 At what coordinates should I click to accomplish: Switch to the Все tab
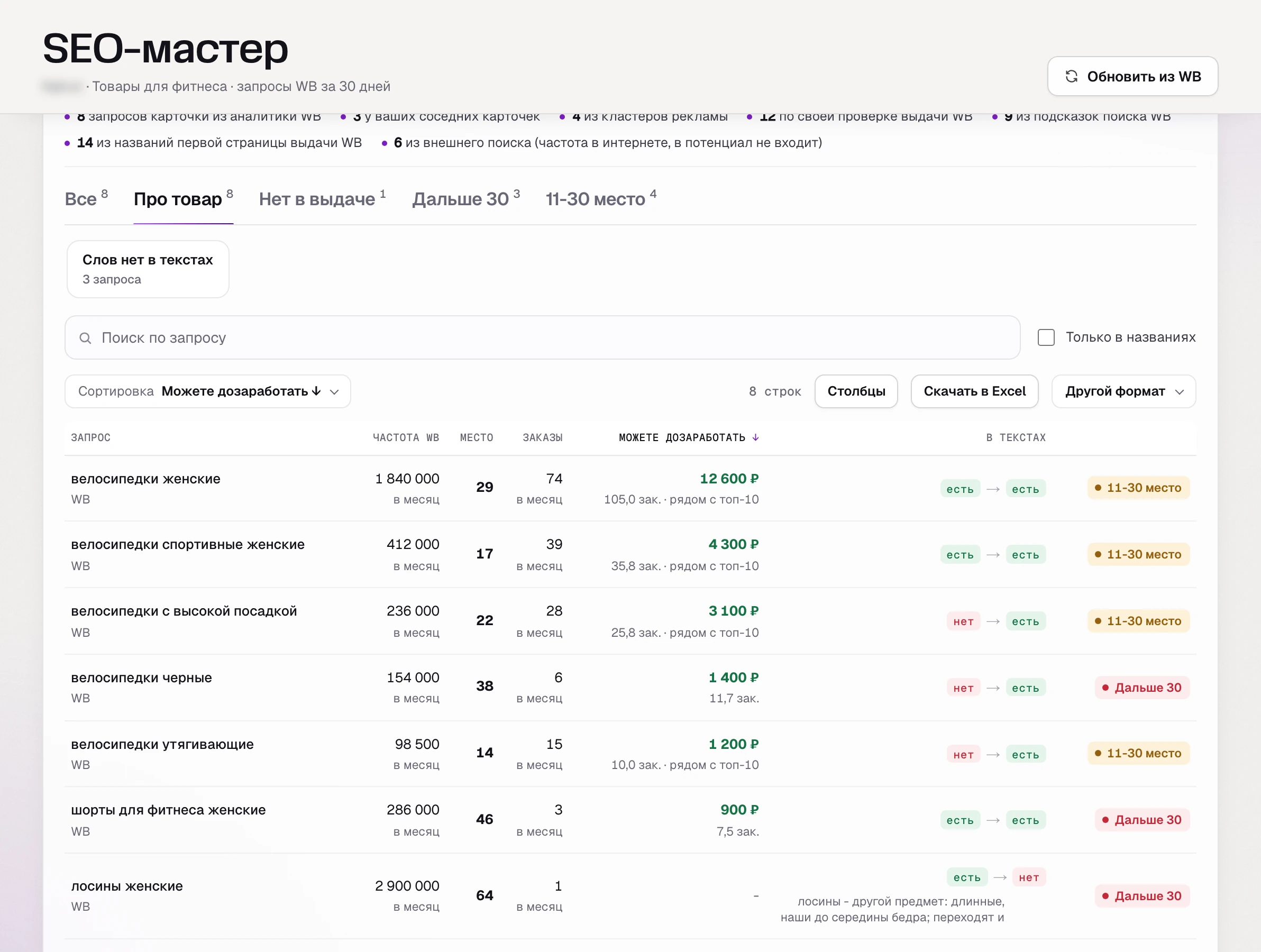86,199
